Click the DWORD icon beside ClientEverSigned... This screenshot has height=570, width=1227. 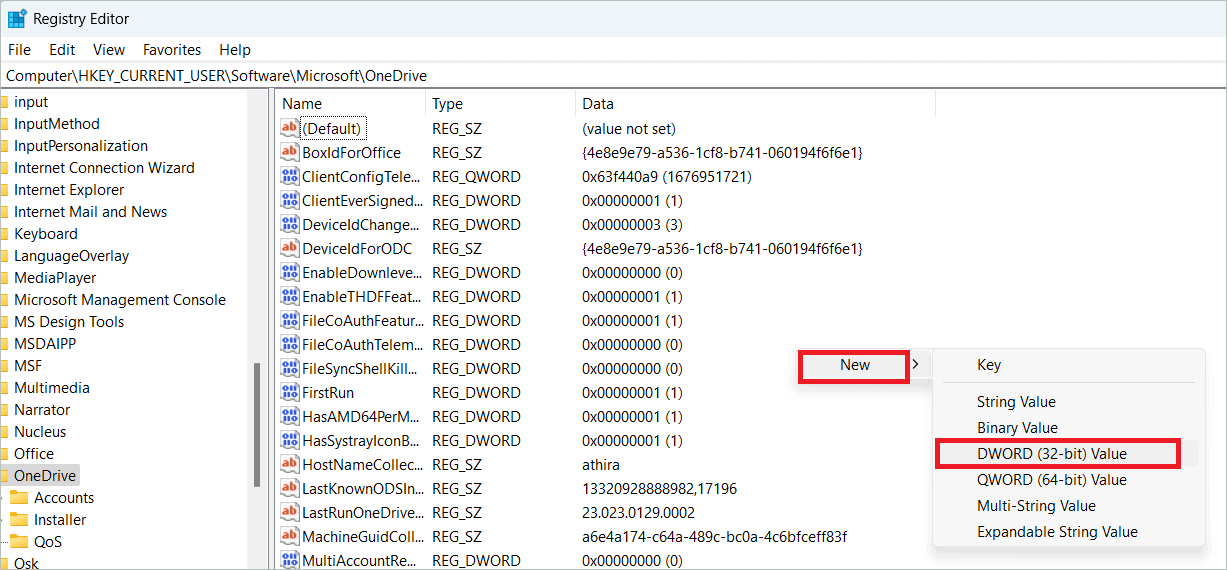[x=290, y=200]
